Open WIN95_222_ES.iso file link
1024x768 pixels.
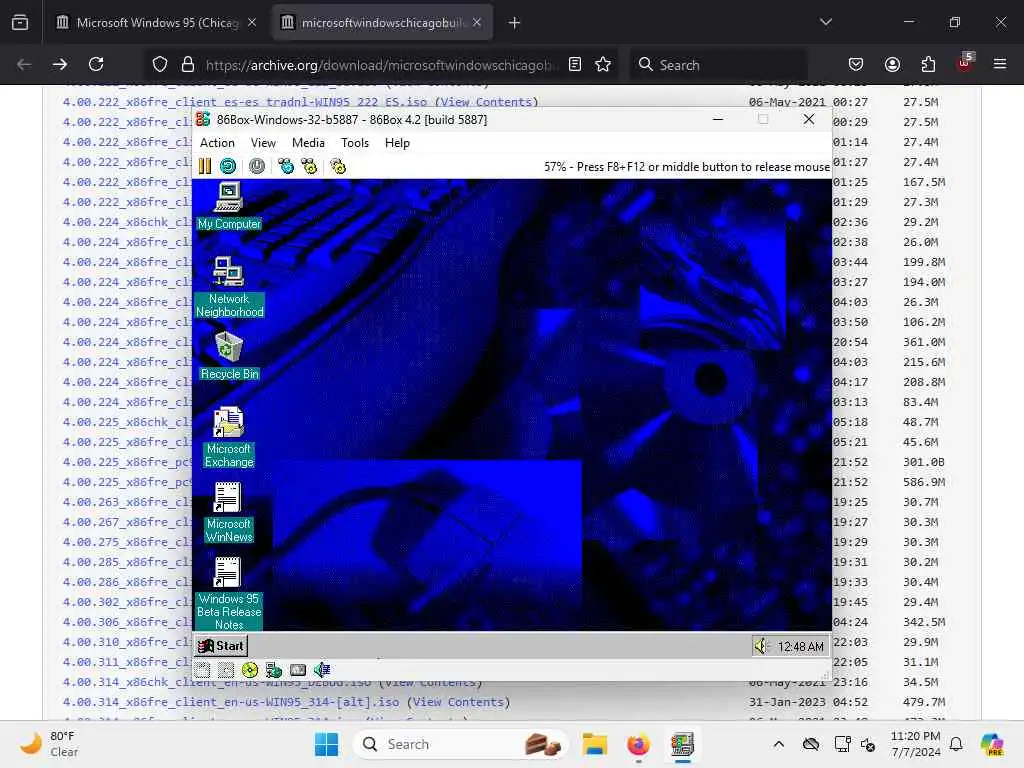coord(246,102)
